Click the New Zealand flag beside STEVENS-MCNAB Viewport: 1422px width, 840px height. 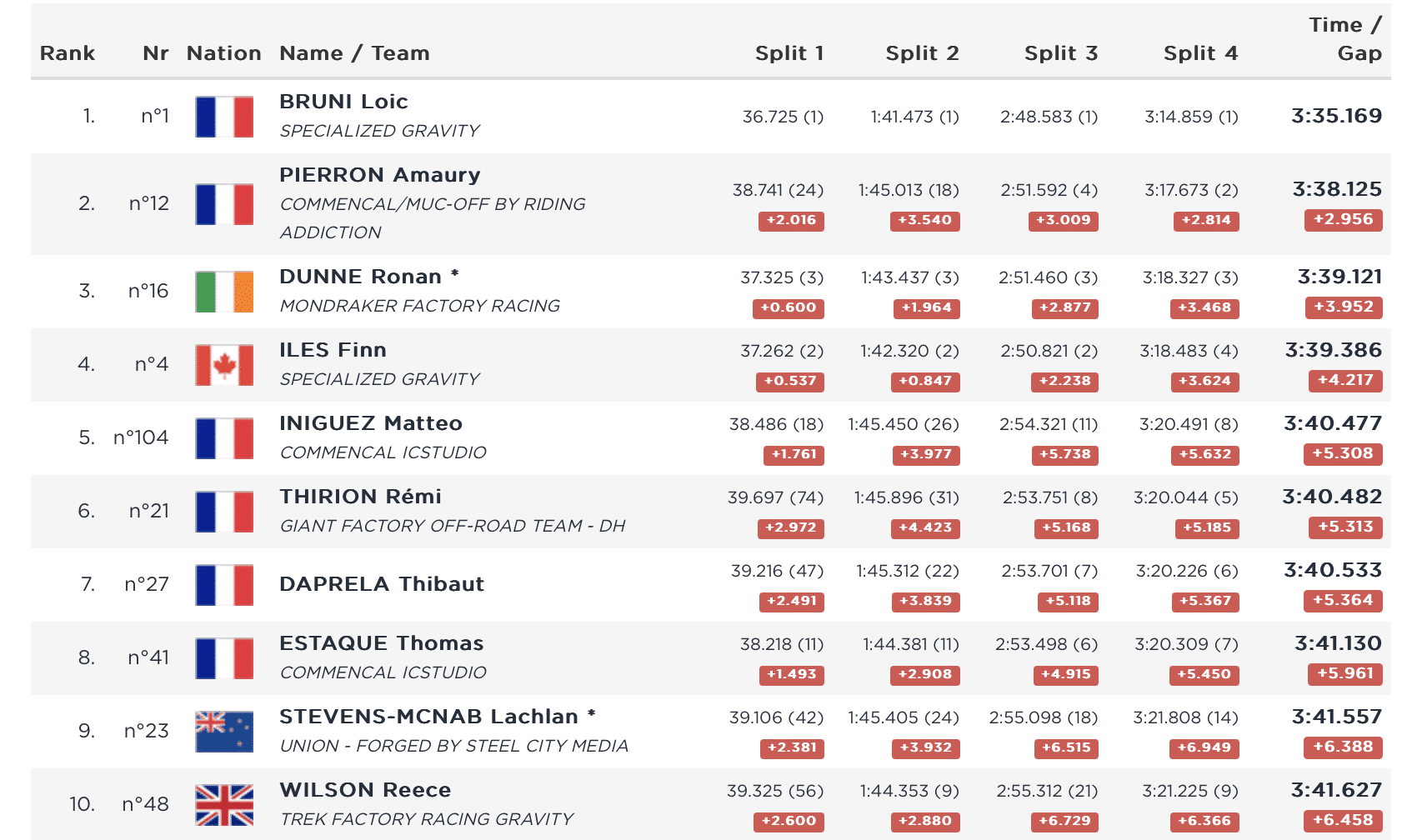[x=224, y=732]
